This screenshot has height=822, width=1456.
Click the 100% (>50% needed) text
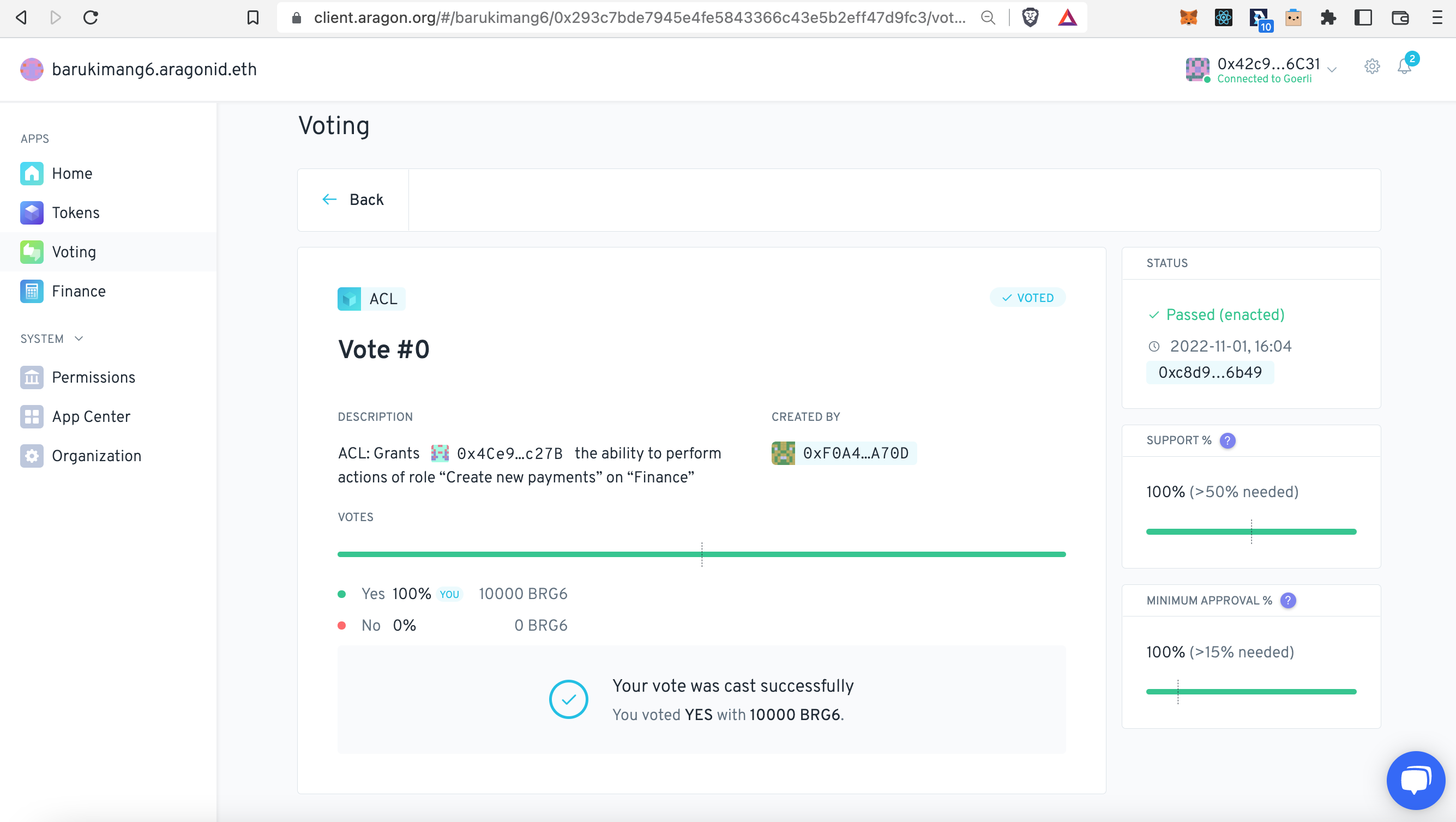[1223, 492]
